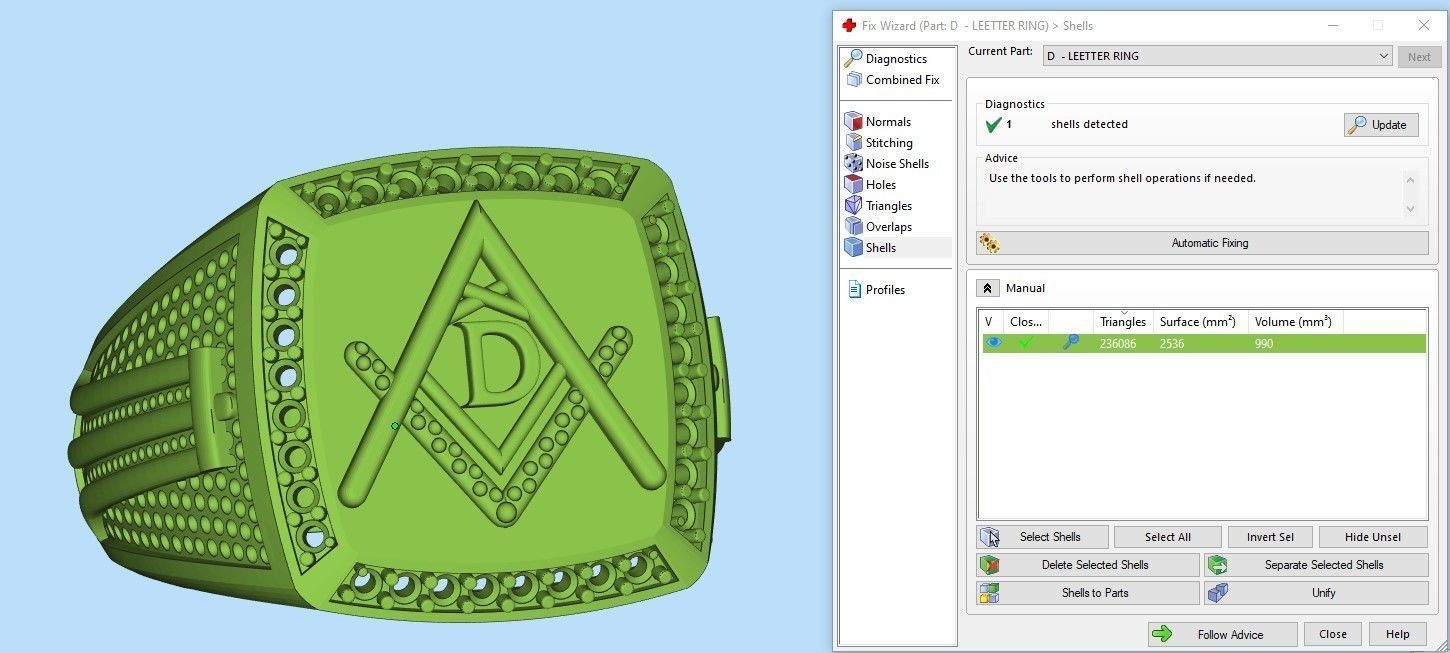Screen dimensions: 1450x653
Task: Delete Selected Shells
Action: tap(1088, 565)
